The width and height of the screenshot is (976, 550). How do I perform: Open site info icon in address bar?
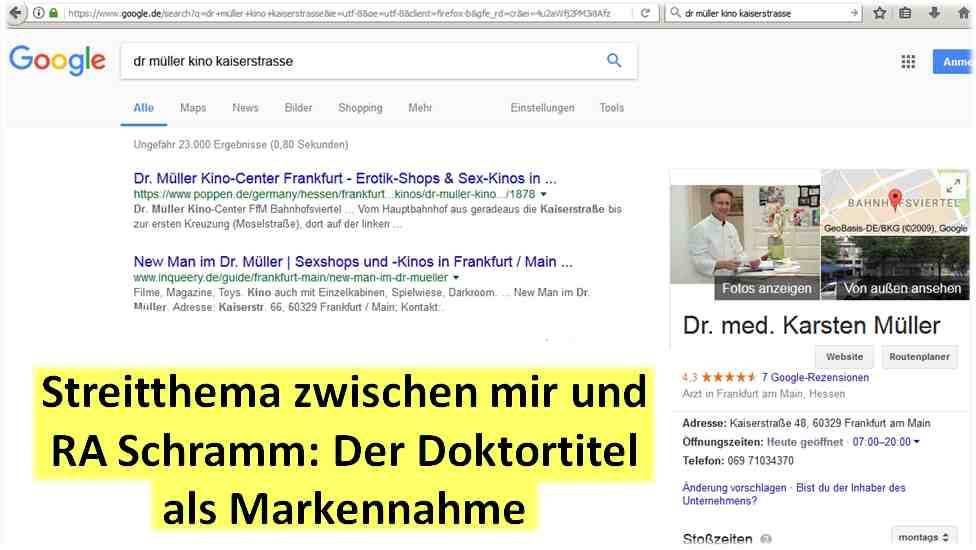(x=38, y=12)
